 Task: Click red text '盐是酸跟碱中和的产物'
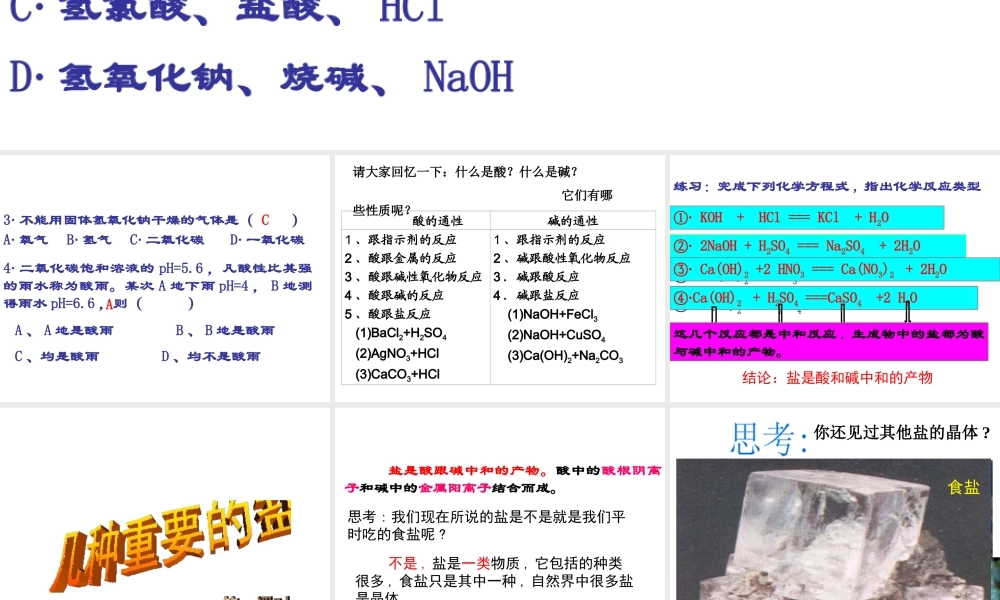click(464, 471)
